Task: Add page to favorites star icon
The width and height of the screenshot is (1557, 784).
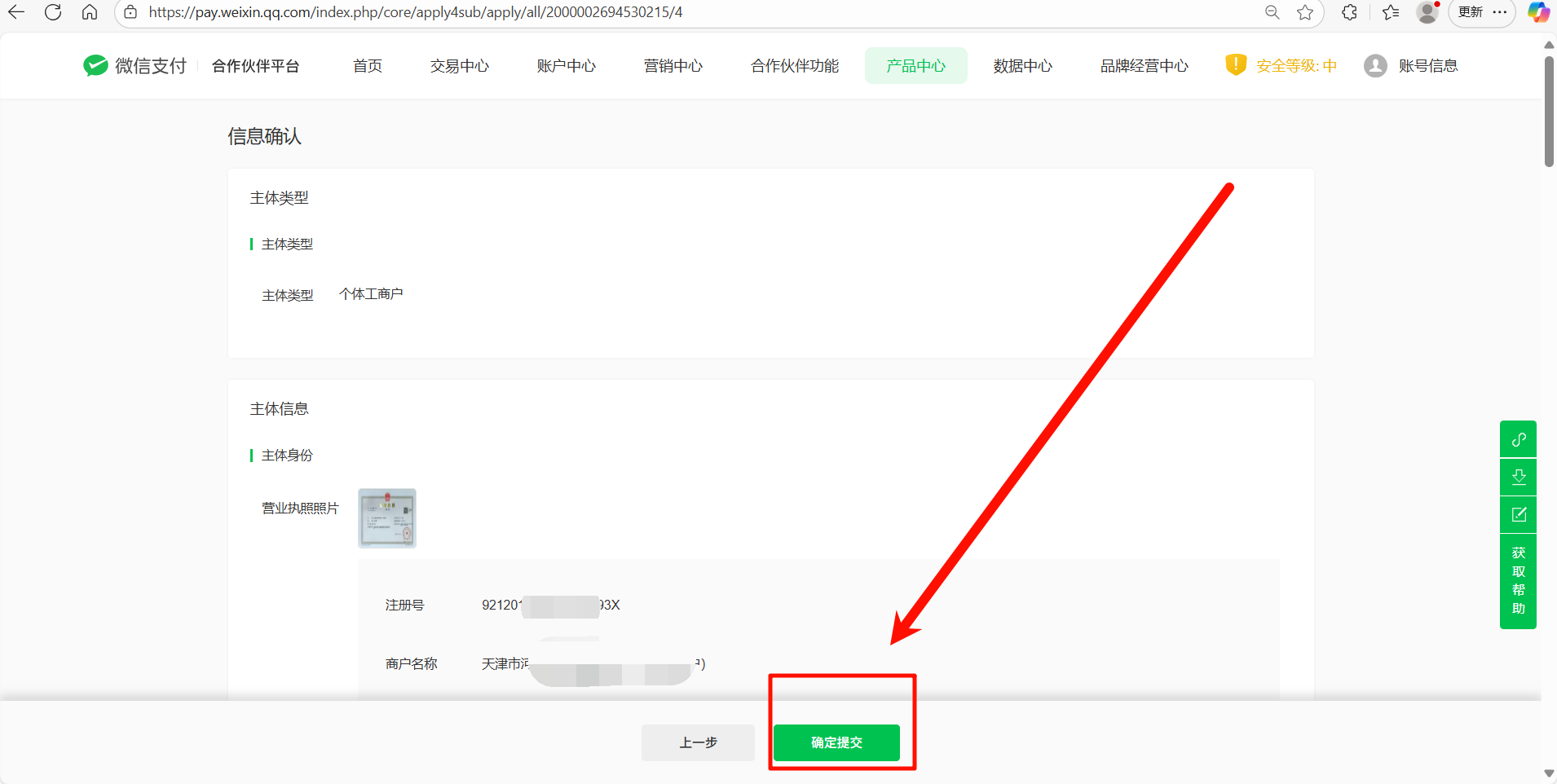Action: pyautogui.click(x=1305, y=12)
